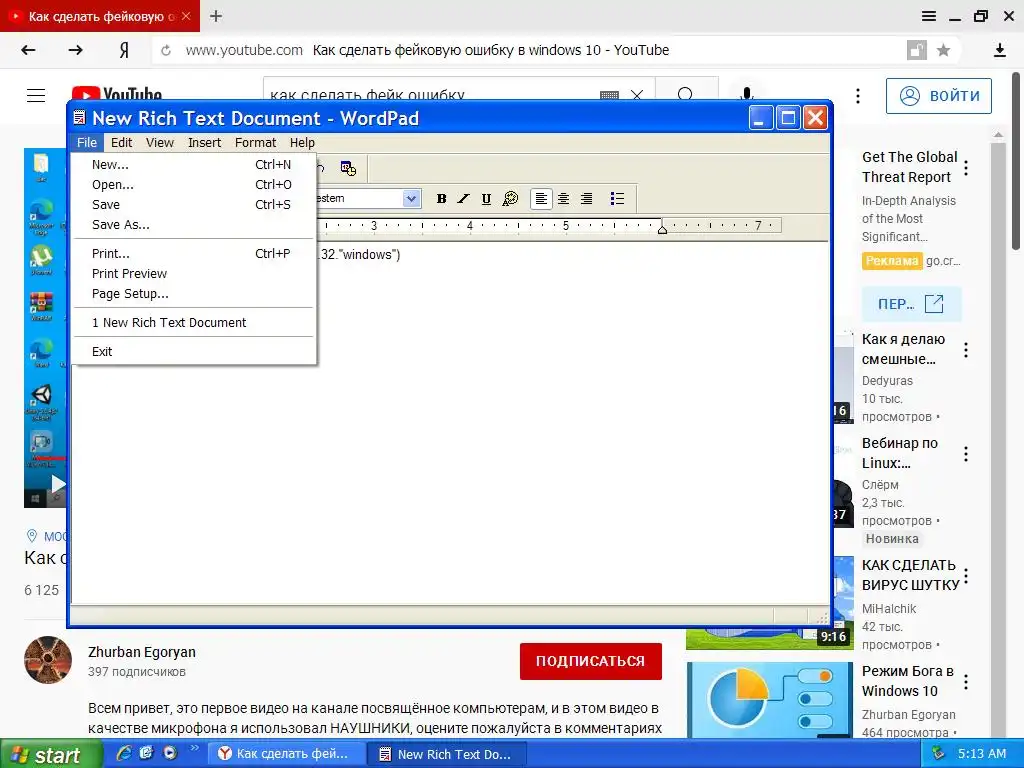Open the WordPad Insert menu

click(204, 142)
